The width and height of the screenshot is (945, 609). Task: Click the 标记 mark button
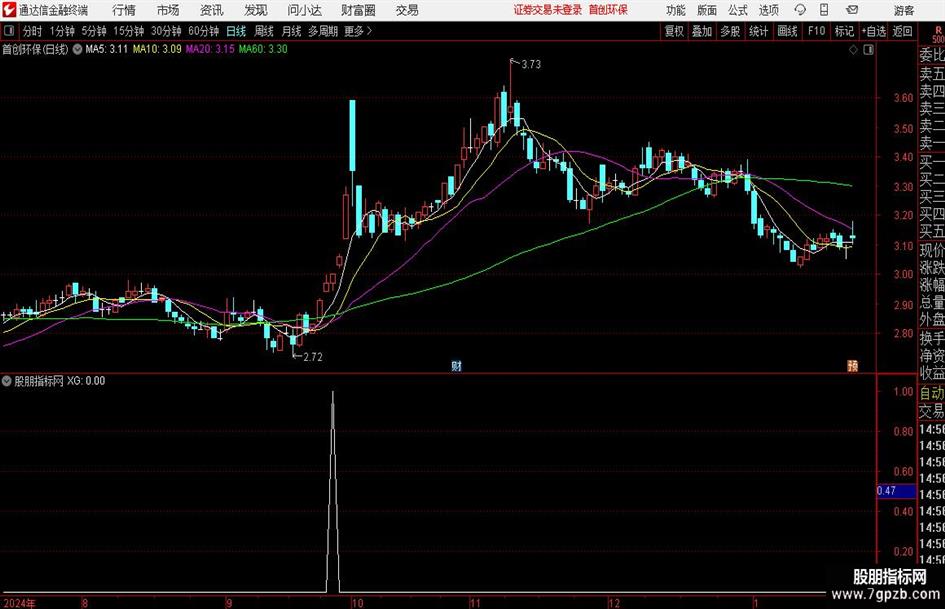(844, 31)
